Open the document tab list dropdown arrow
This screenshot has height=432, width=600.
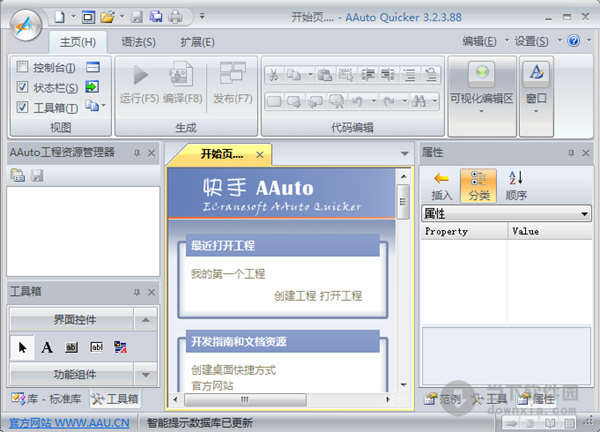[404, 154]
